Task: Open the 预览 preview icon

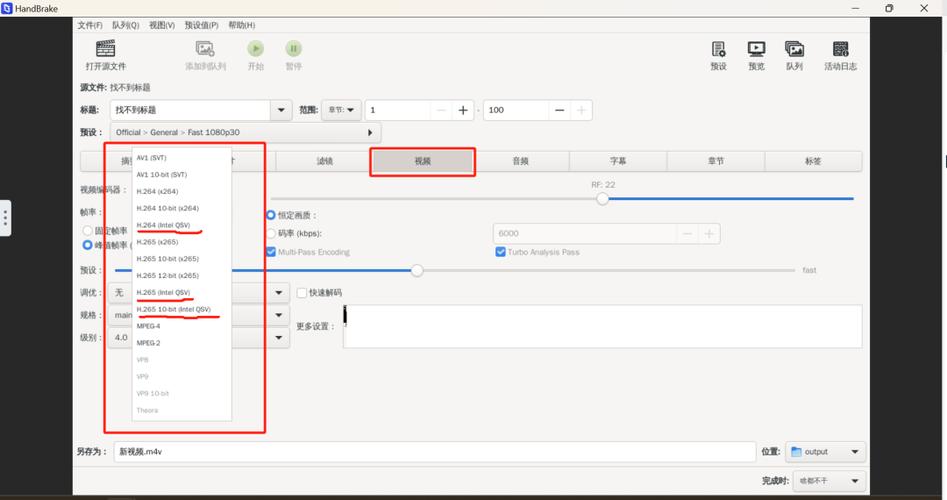Action: pos(756,49)
